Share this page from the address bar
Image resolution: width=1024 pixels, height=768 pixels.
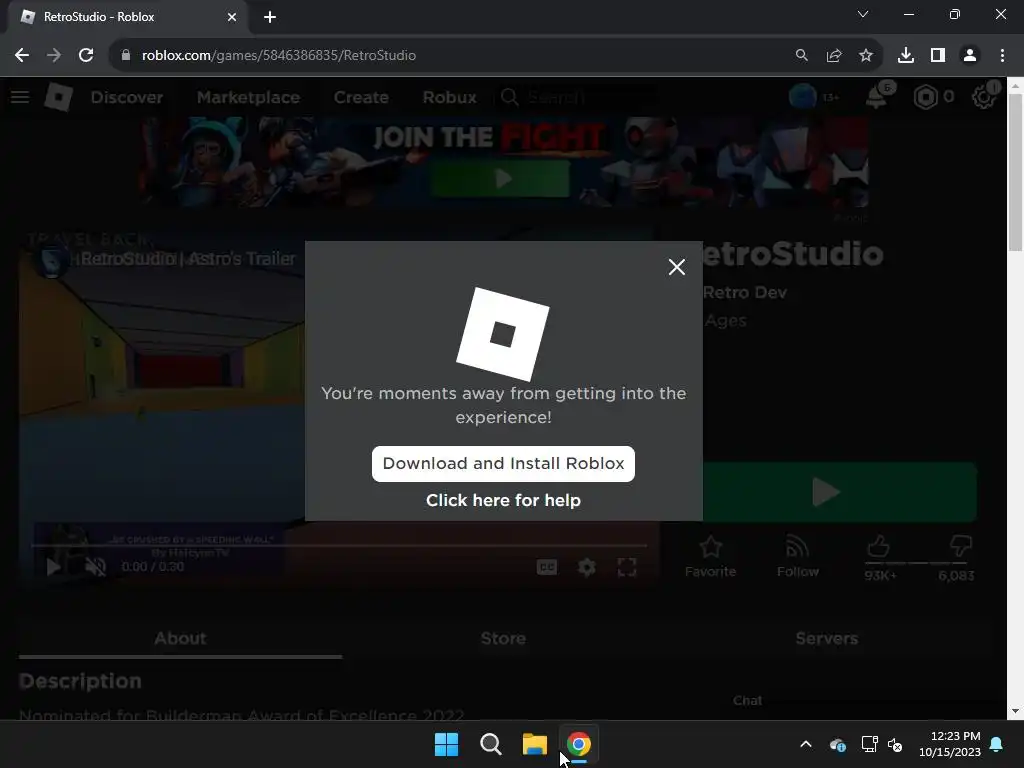(x=834, y=56)
